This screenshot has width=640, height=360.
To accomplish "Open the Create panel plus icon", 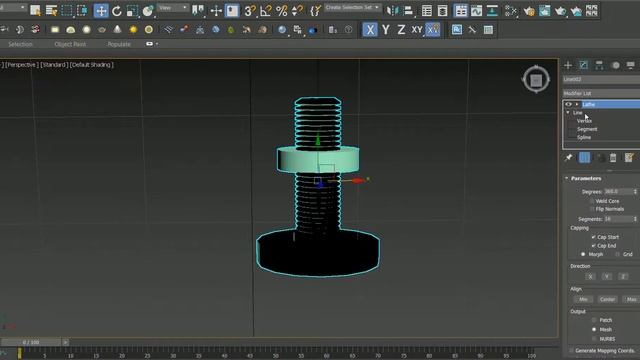I will click(568, 65).
